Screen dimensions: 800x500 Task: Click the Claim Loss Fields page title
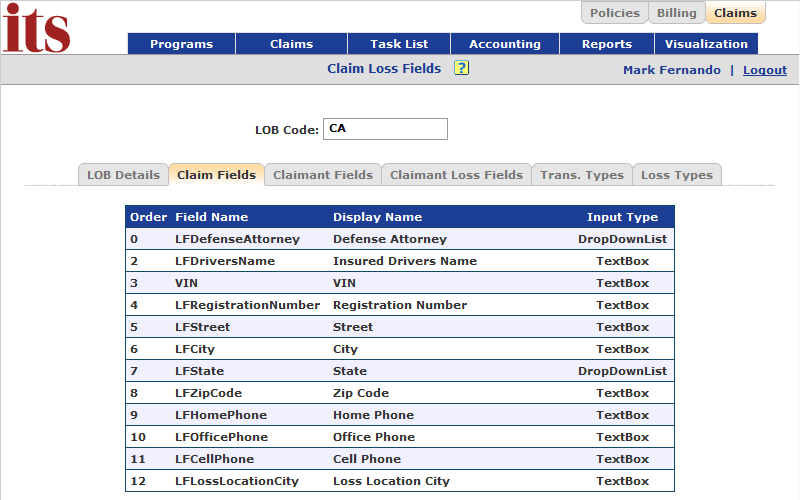[x=384, y=68]
